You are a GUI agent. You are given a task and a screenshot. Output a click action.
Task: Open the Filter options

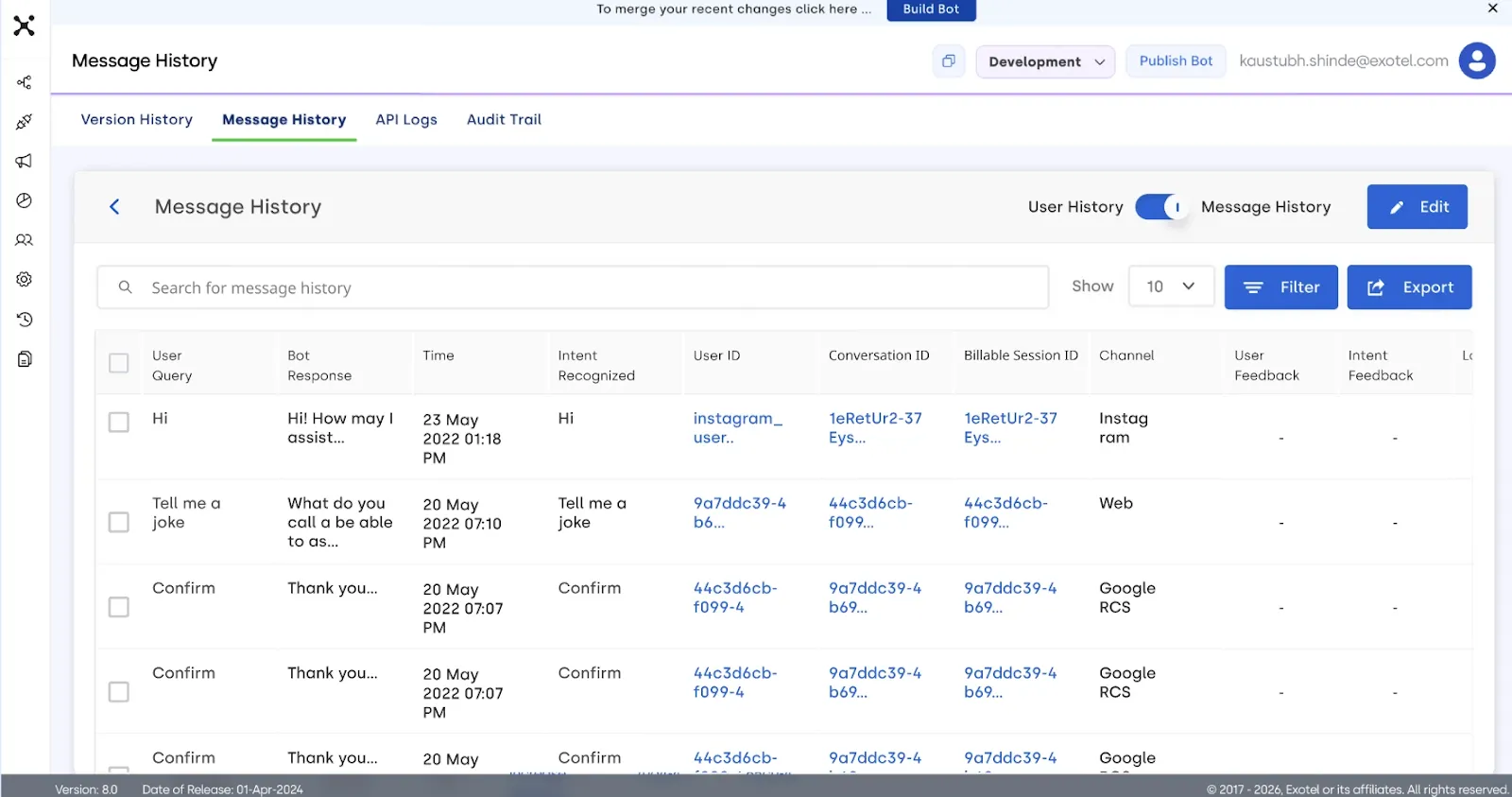[1280, 287]
